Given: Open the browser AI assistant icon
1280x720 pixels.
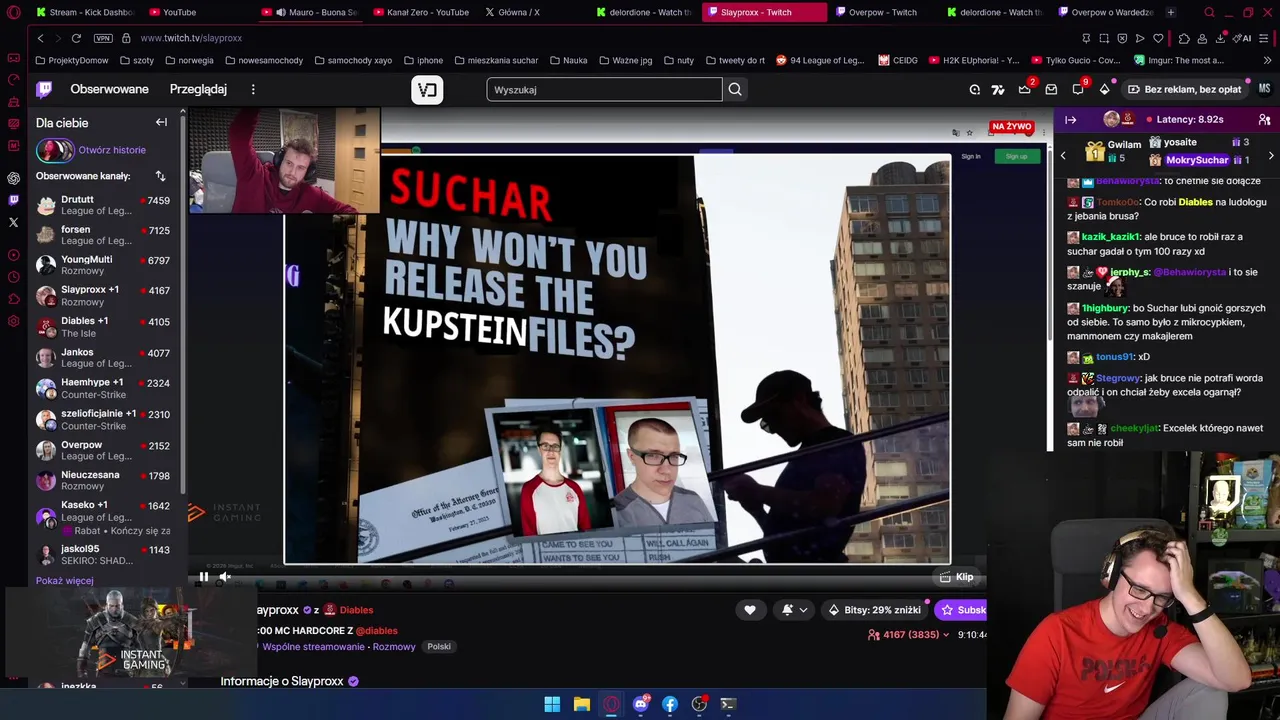Looking at the screenshot, I should 1244,38.
